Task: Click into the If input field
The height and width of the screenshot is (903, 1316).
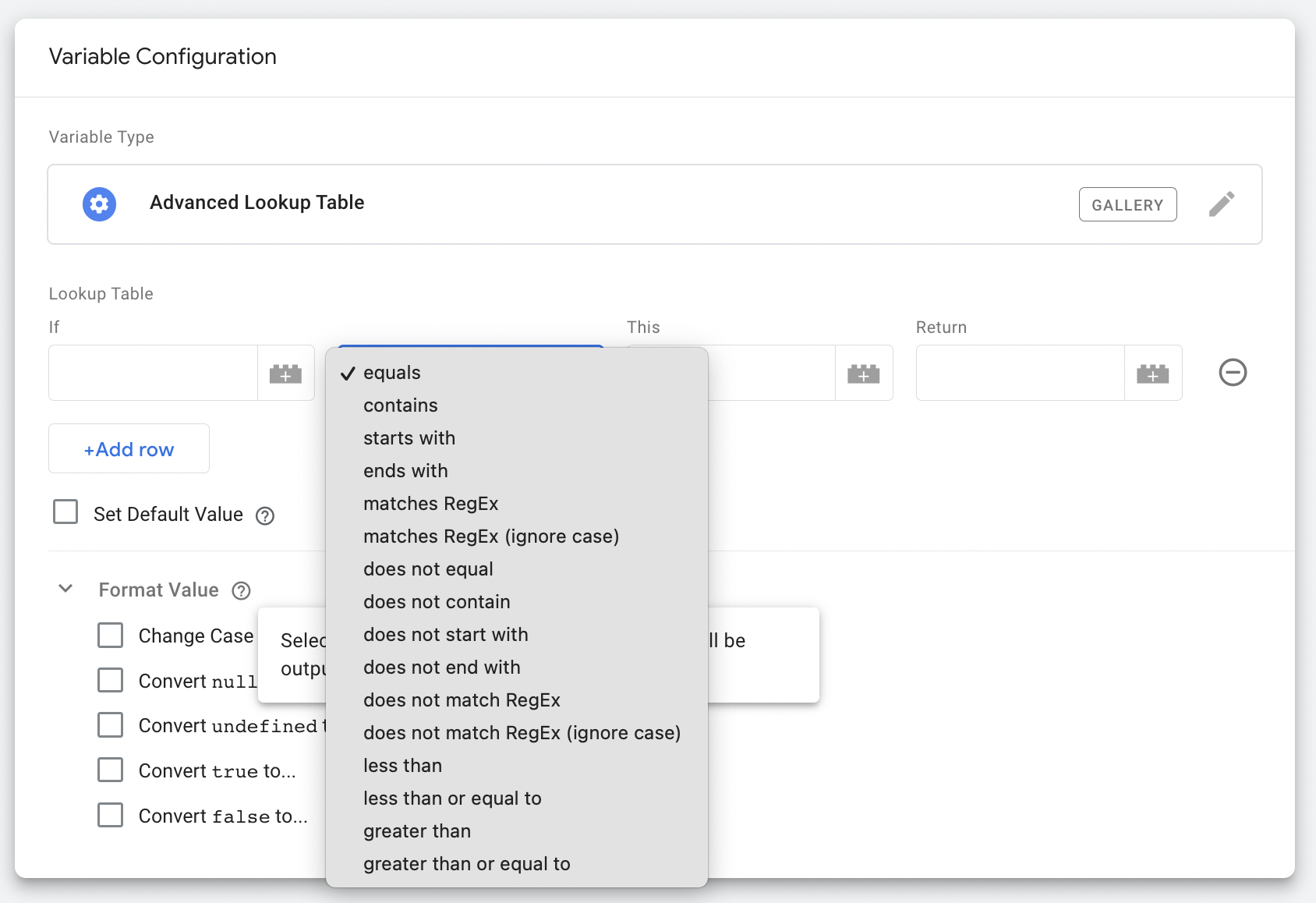Action: tap(154, 374)
